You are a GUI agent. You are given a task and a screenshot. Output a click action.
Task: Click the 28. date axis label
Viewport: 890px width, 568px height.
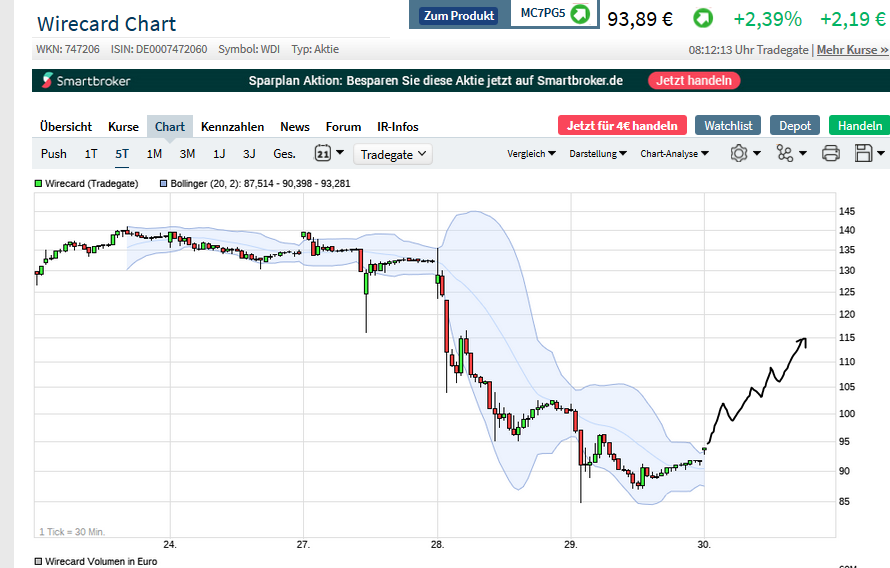(437, 545)
